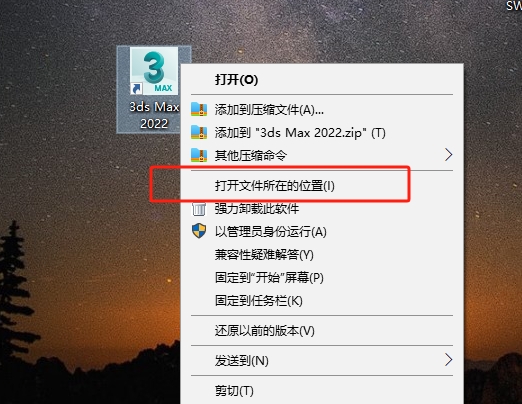Select 固定到任务栏(K)
Image resolution: width=522 pixels, height=404 pixels.
click(259, 301)
